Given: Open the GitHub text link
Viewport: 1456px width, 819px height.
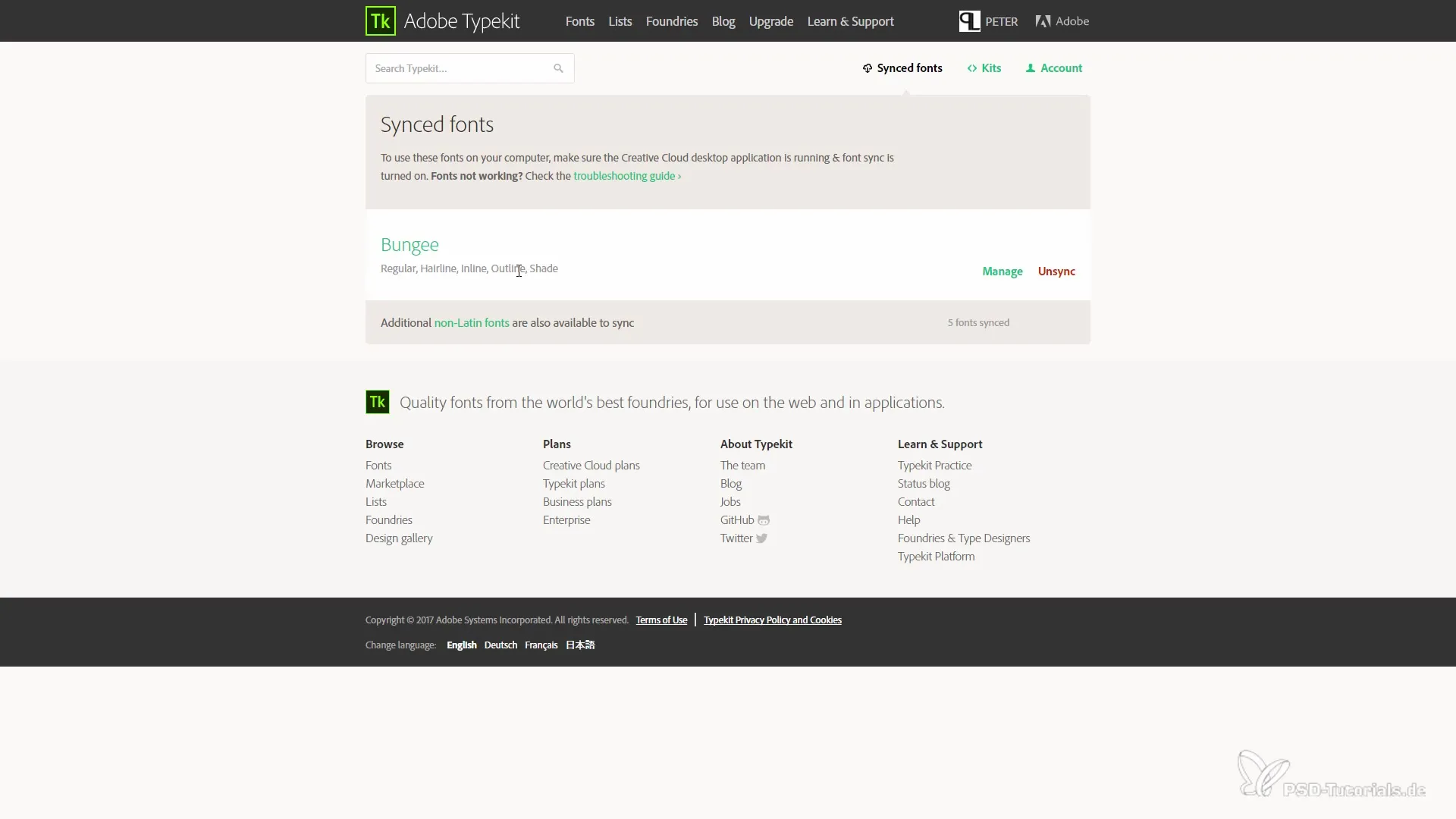Looking at the screenshot, I should [737, 520].
